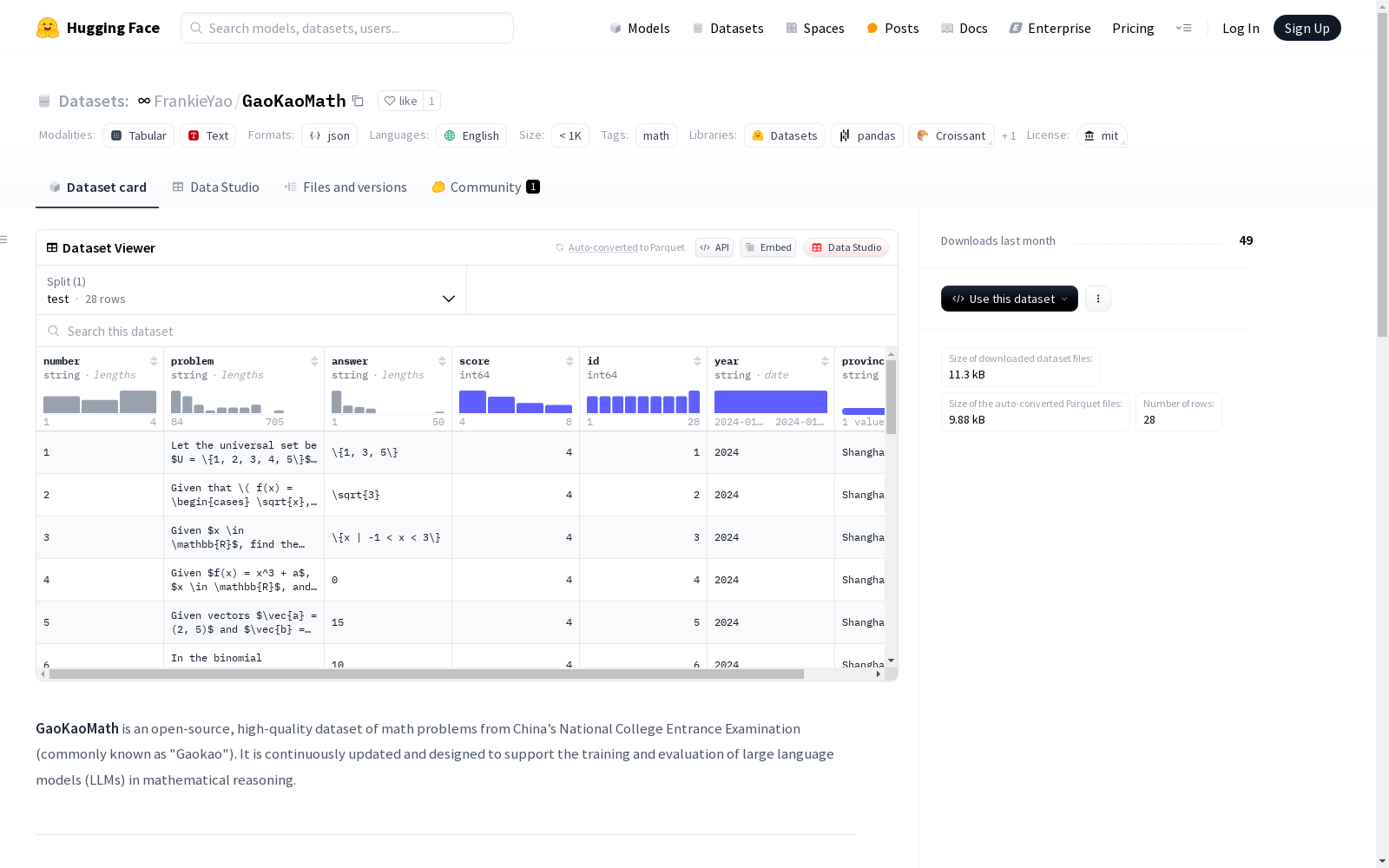Click the Datasets library tag

[785, 135]
